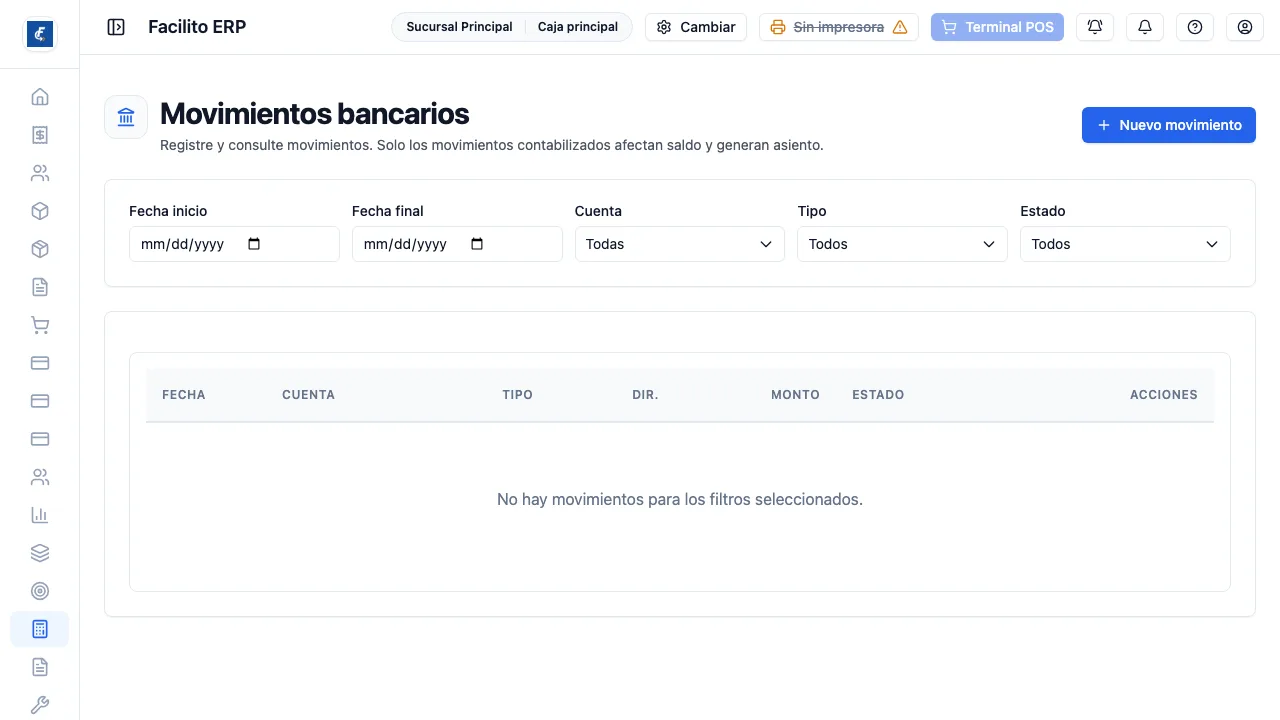The height and width of the screenshot is (720, 1280).
Task: Select the Sucursal Principal label
Action: [x=459, y=27]
